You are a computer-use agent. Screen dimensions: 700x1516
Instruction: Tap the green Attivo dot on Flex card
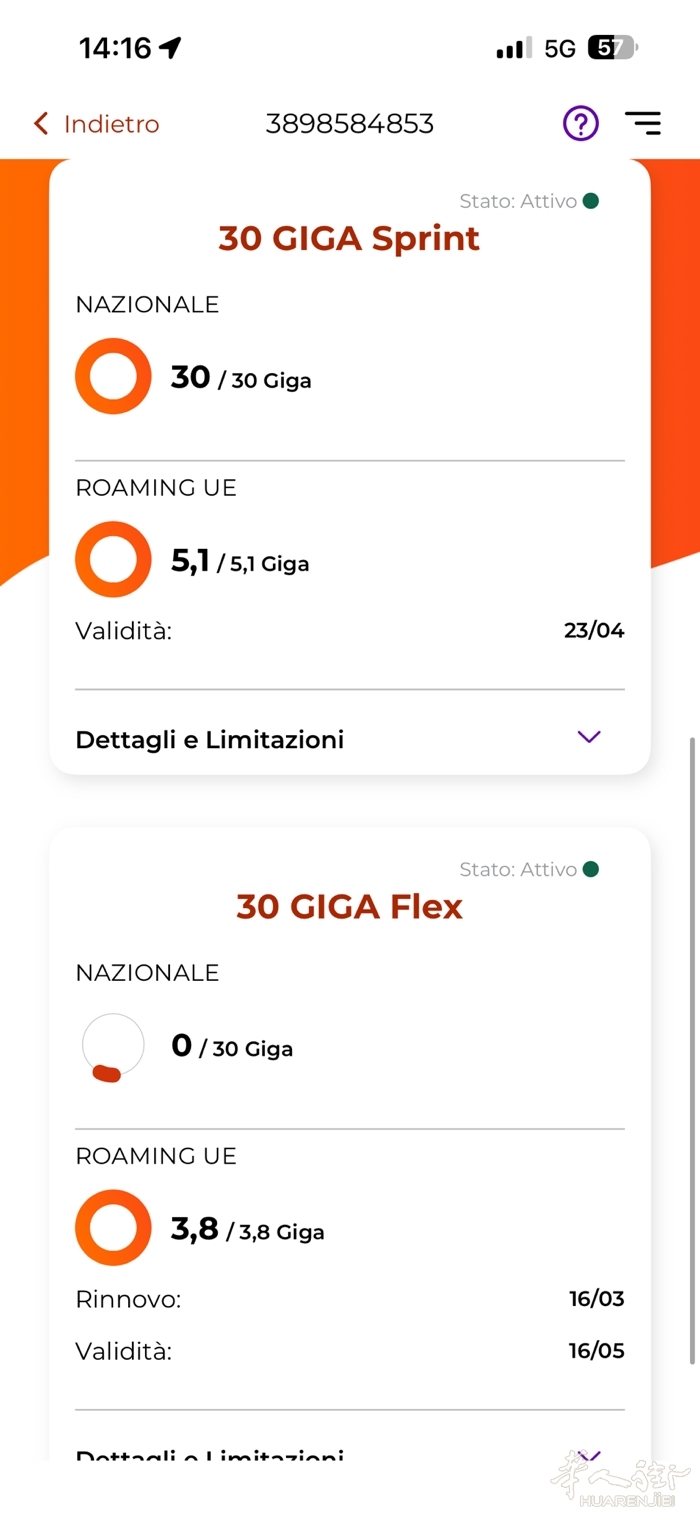pos(591,869)
